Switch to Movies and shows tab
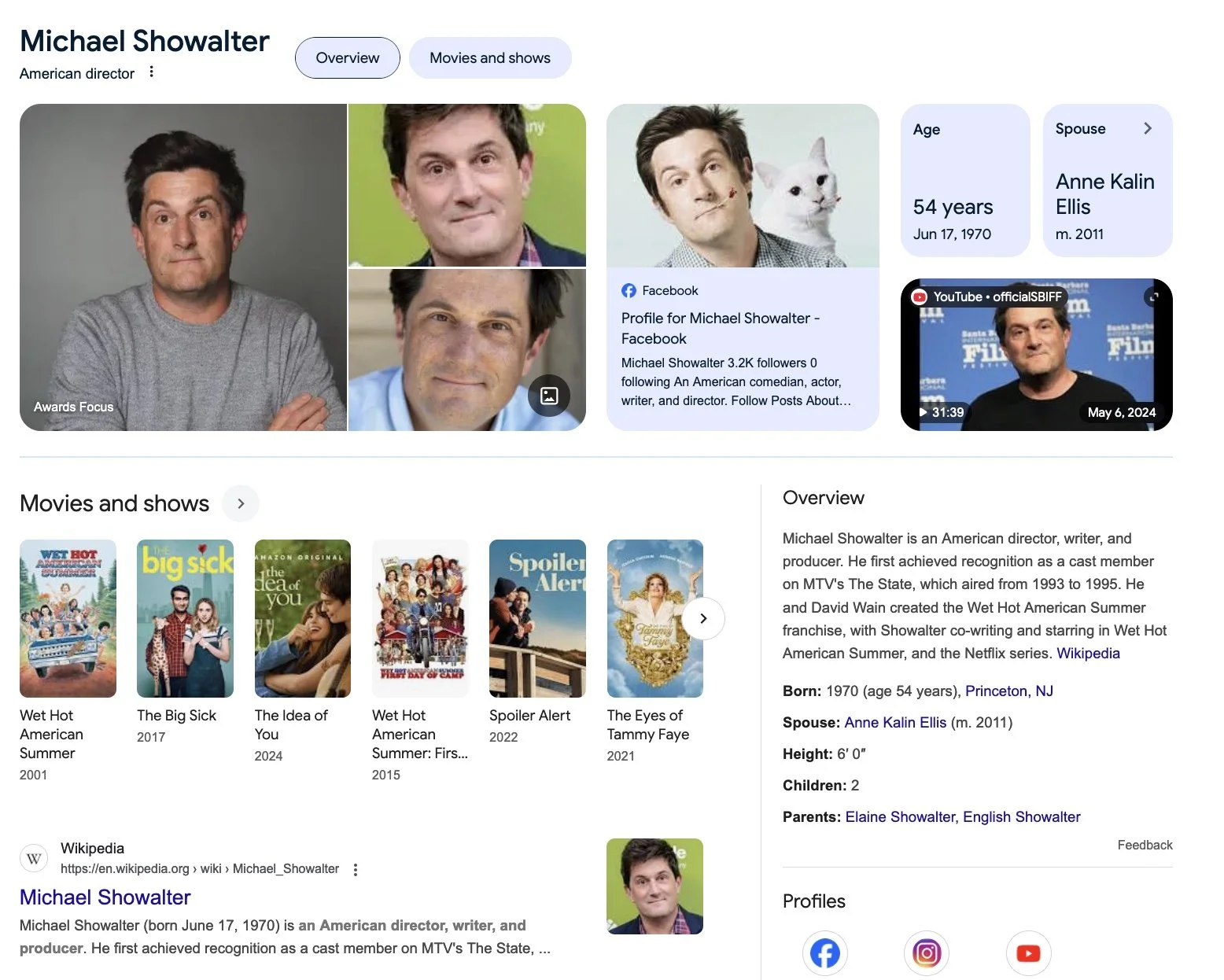Image resolution: width=1224 pixels, height=980 pixels. point(489,57)
